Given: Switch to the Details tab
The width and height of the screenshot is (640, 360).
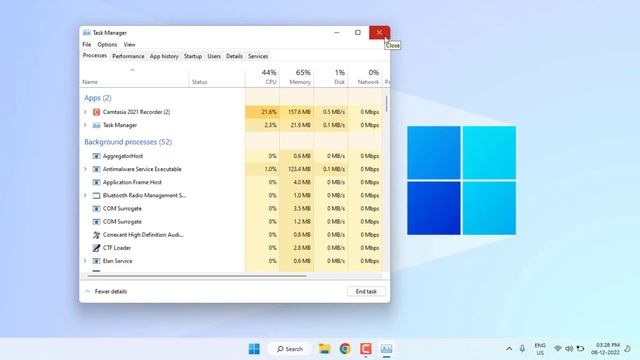Looking at the screenshot, I should click(x=234, y=56).
